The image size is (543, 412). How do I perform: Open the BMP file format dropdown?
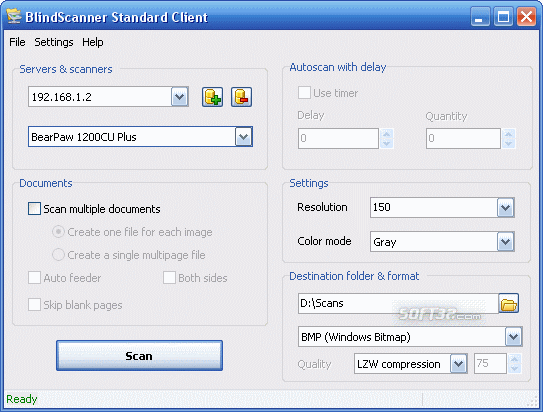[514, 337]
